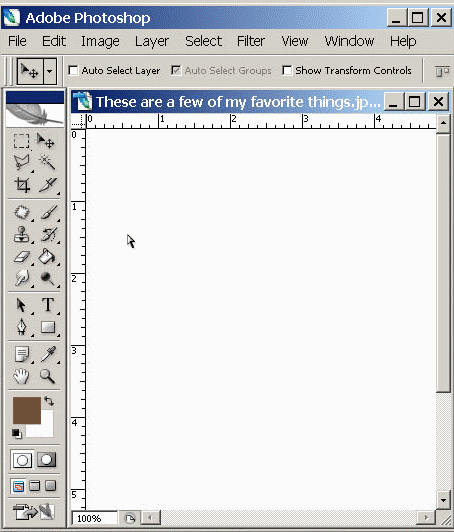
Task: Choose the Crop tool
Action: point(22,185)
